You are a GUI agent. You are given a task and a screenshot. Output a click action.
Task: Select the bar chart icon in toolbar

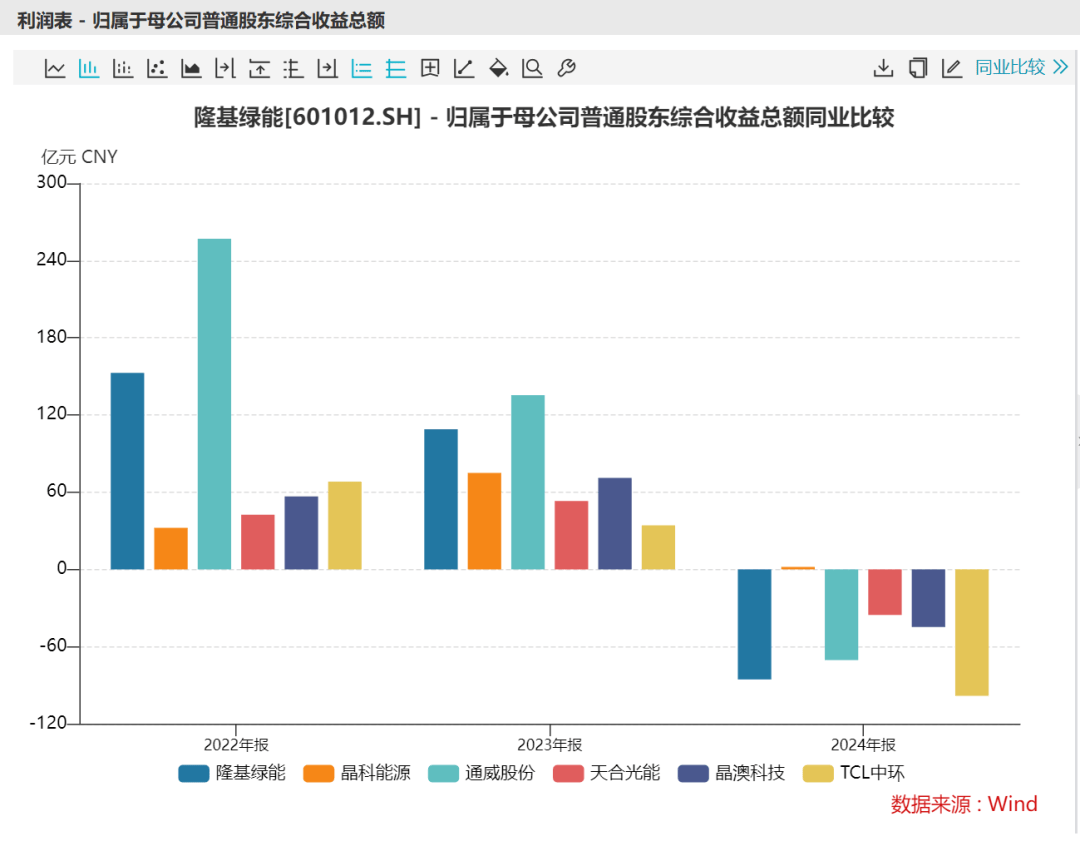pos(89,68)
